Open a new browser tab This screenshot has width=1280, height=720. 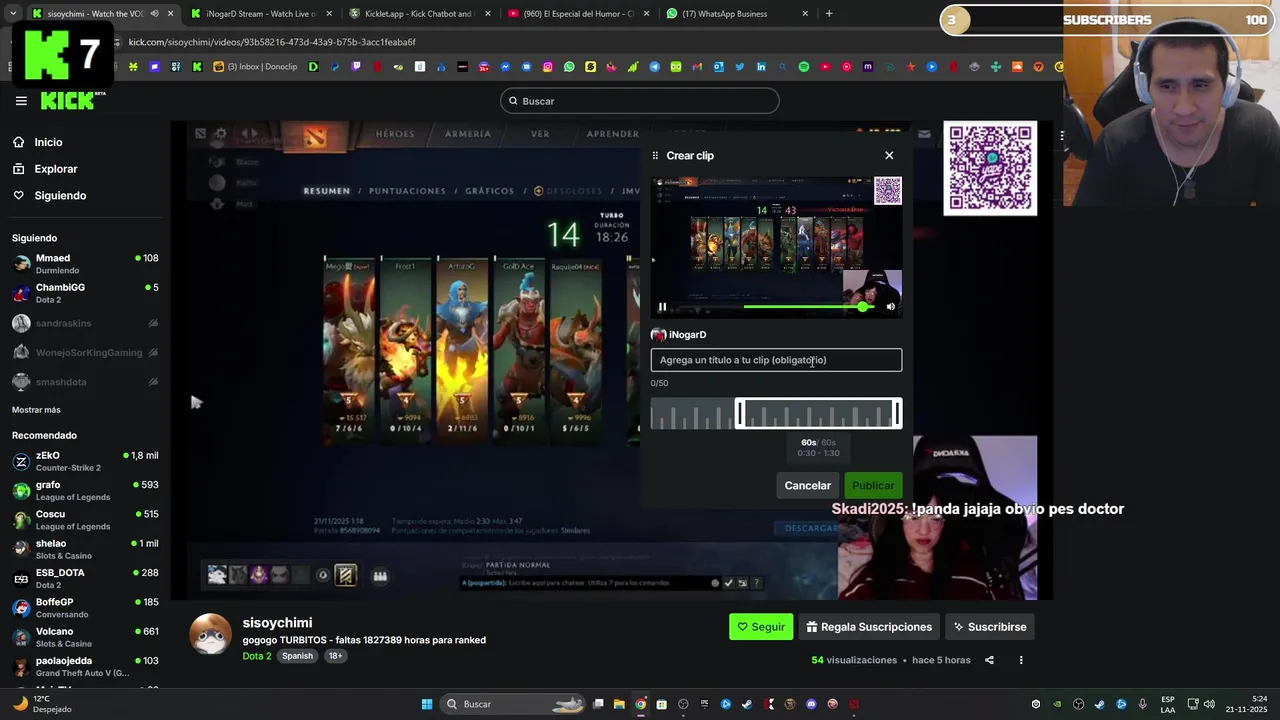[x=829, y=14]
